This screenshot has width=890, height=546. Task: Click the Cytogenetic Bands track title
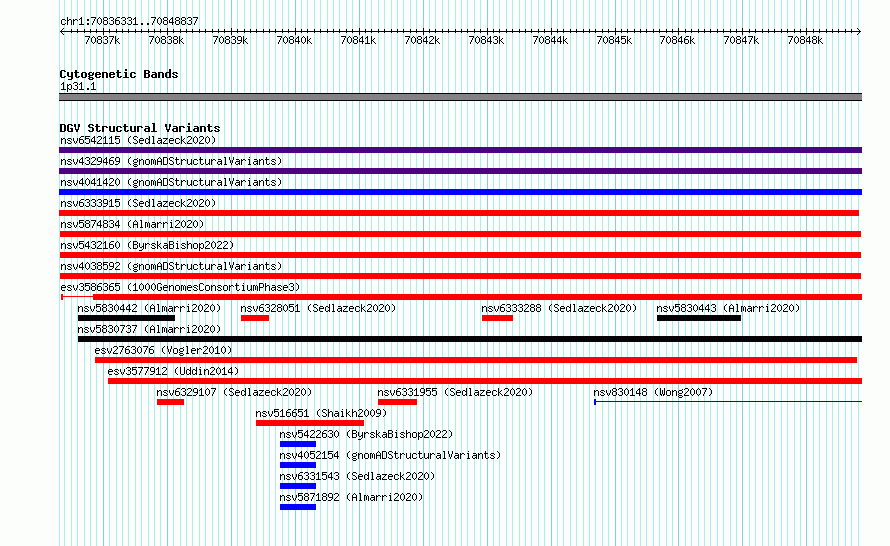(x=119, y=74)
